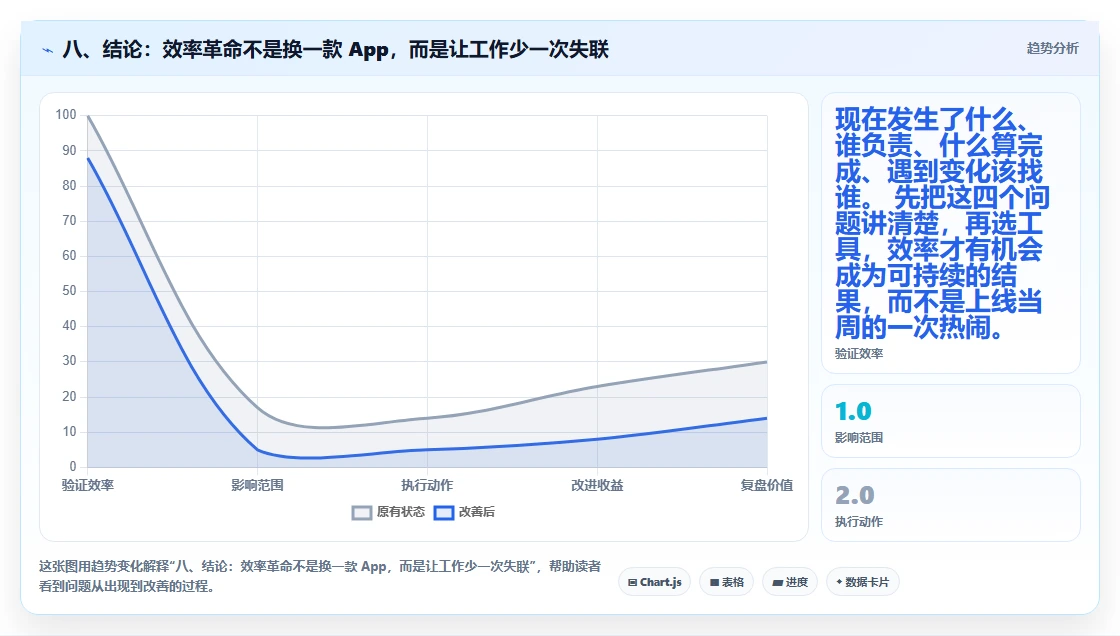
Task: Click the caption starting 这张图用趋势变化解释
Action: 320,576
